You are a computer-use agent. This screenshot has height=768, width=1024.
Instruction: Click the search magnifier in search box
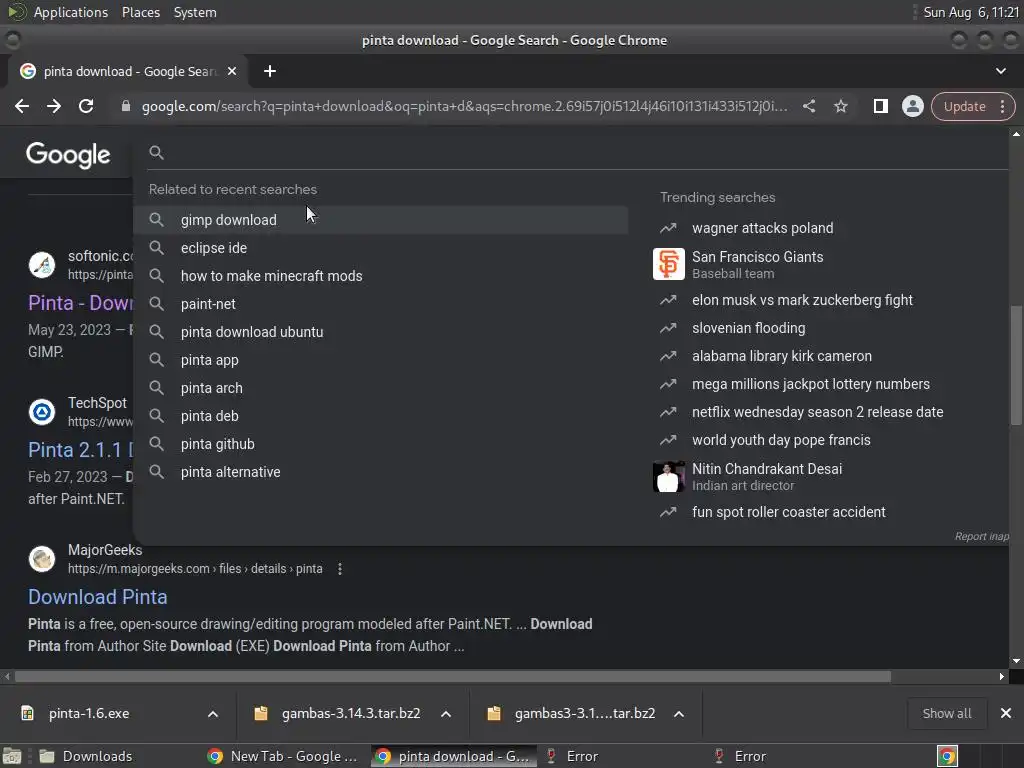coord(156,153)
